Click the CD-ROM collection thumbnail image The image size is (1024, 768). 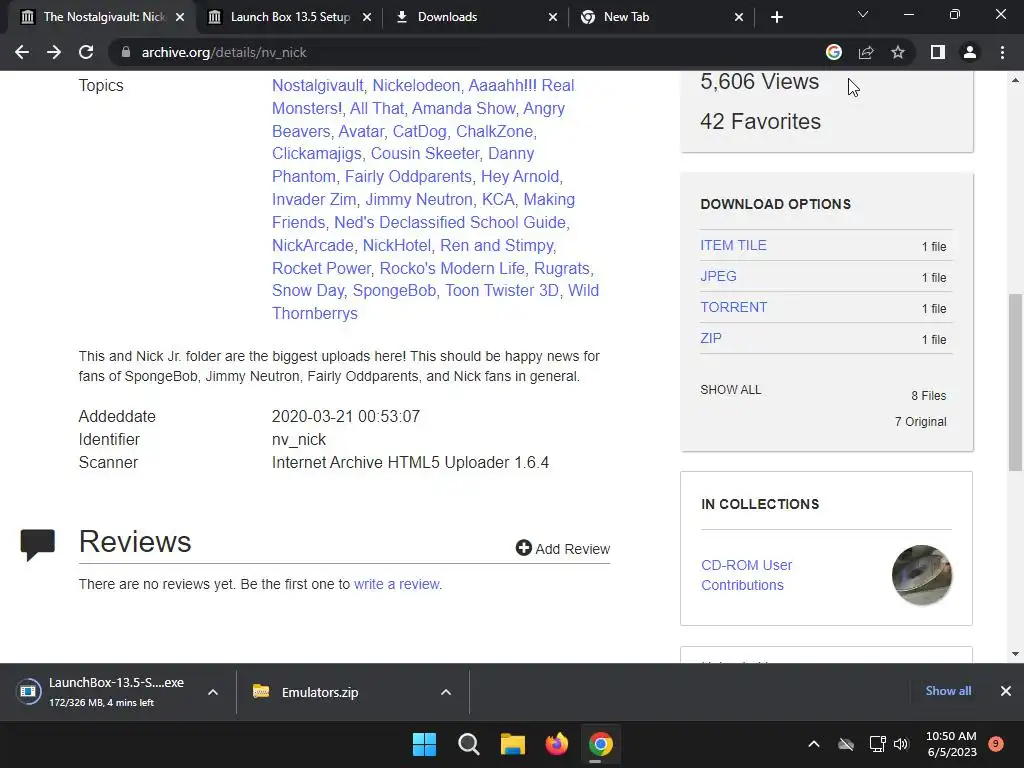921,575
